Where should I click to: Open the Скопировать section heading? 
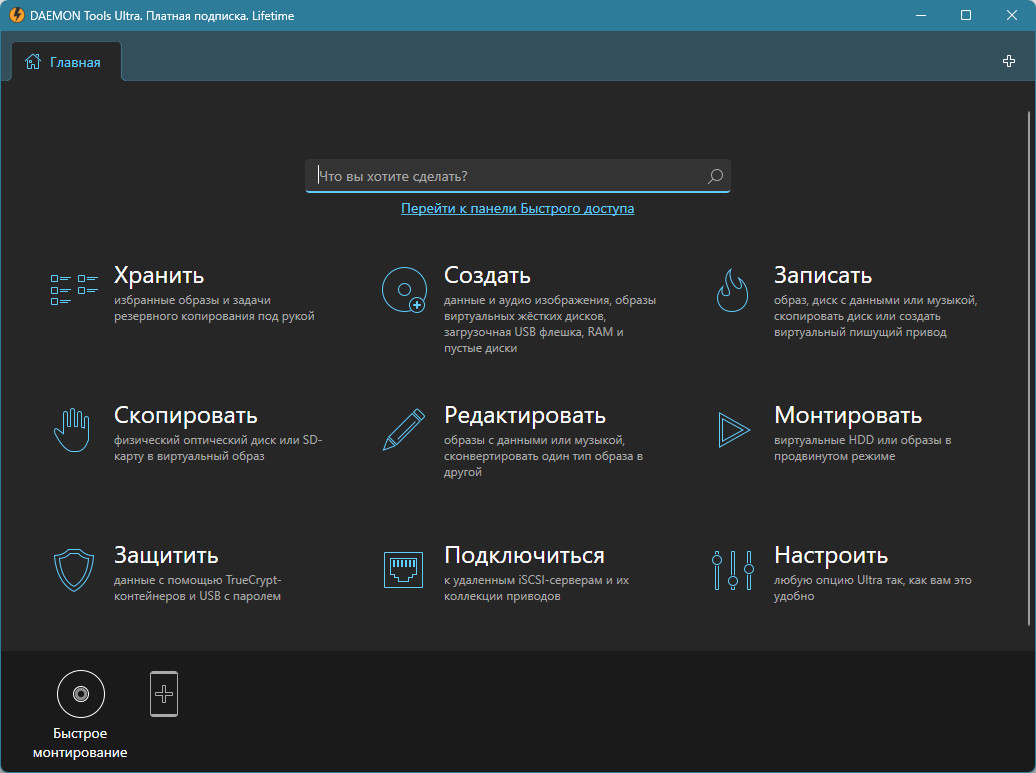pos(186,415)
